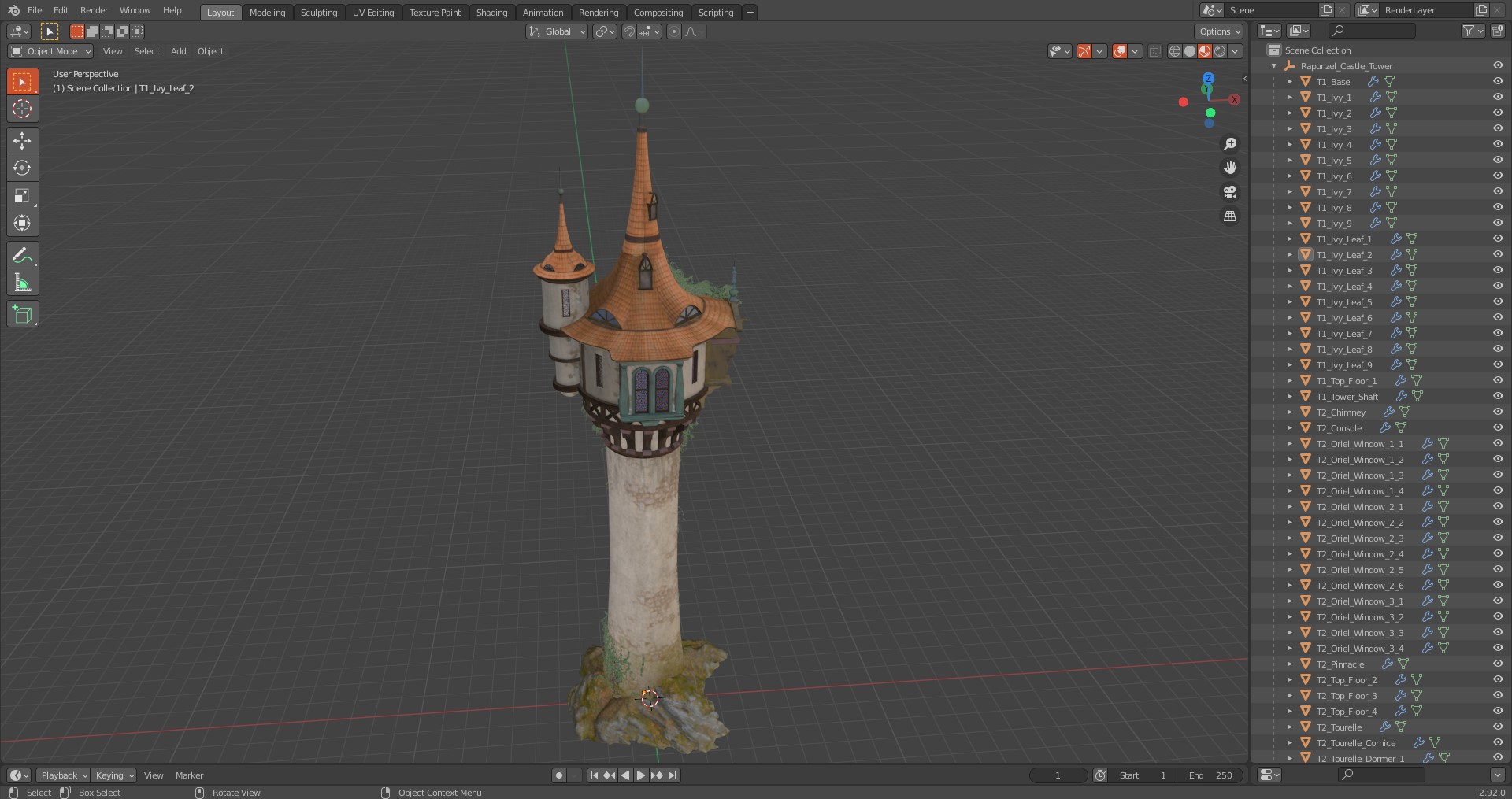Screen dimensions: 1512x799
Task: Click the modifier wrench icon on T1_Base
Action: pos(1373,81)
